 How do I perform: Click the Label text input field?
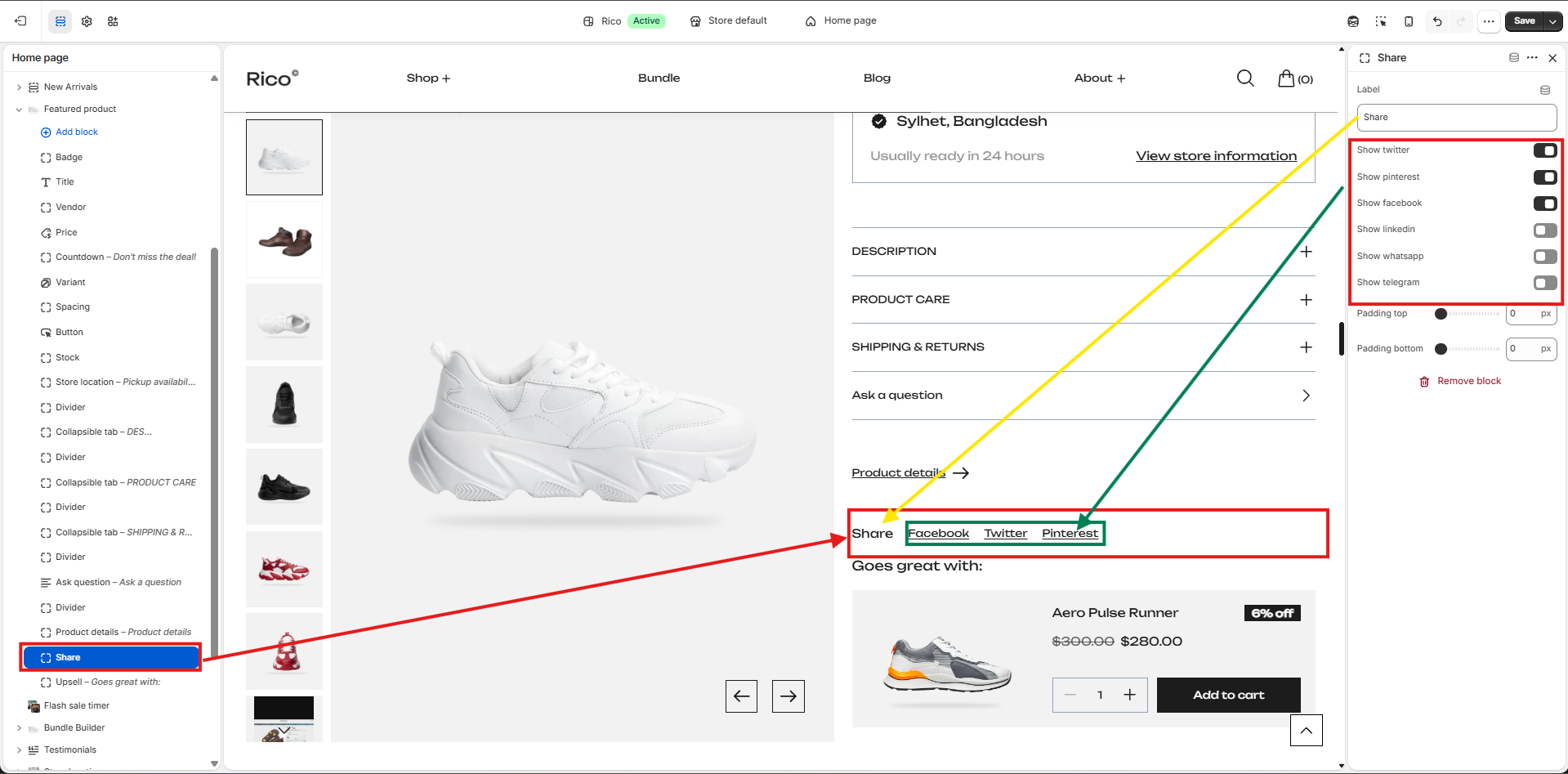click(1457, 118)
